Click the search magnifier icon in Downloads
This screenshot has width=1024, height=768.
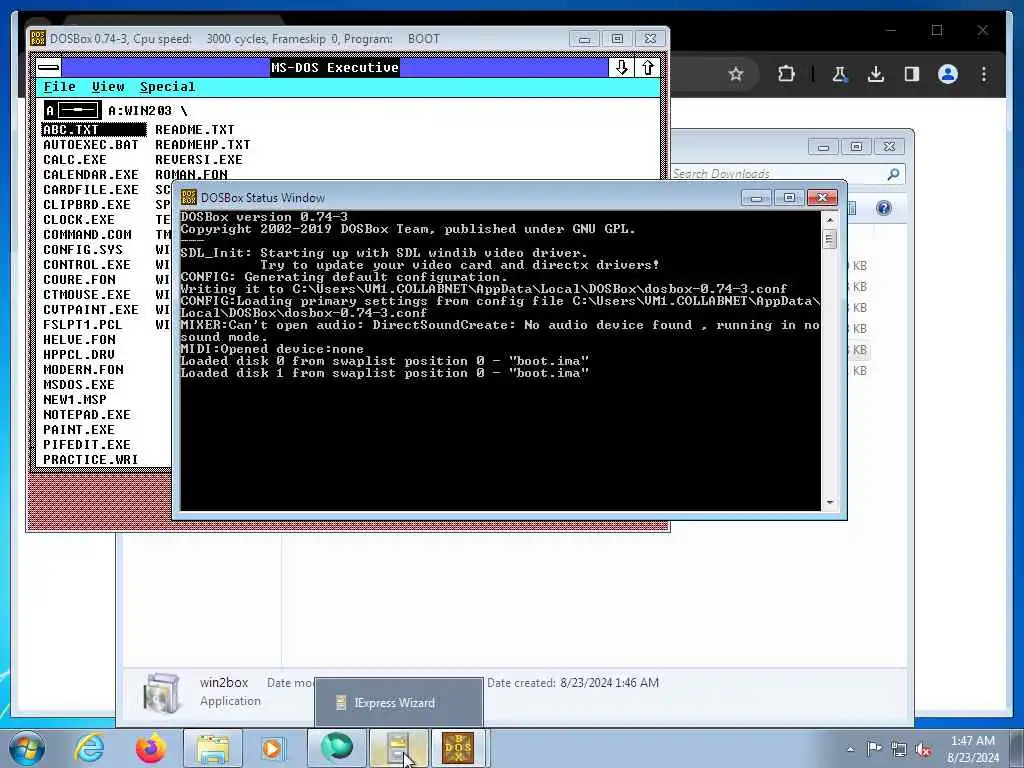893,174
